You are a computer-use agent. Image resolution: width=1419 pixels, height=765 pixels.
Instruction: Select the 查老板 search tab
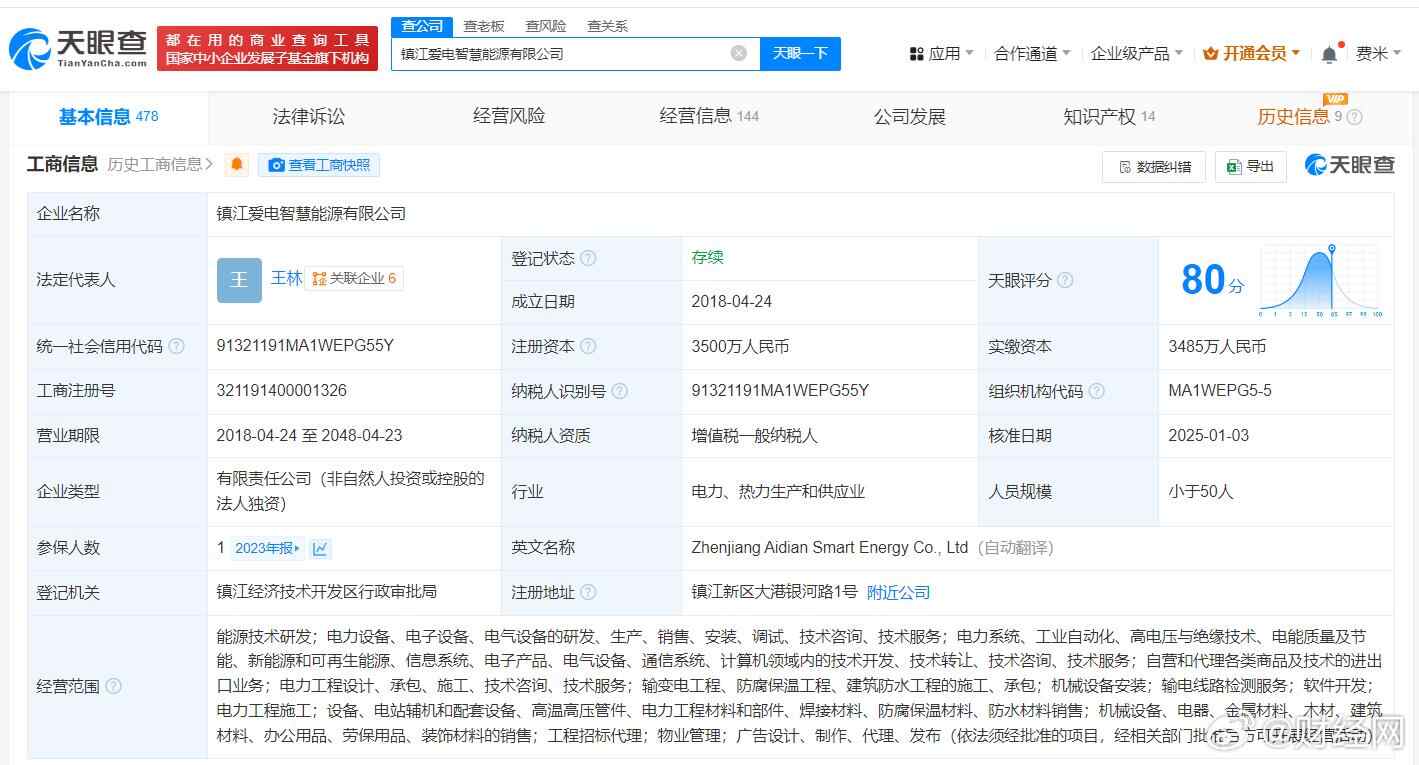click(x=484, y=26)
